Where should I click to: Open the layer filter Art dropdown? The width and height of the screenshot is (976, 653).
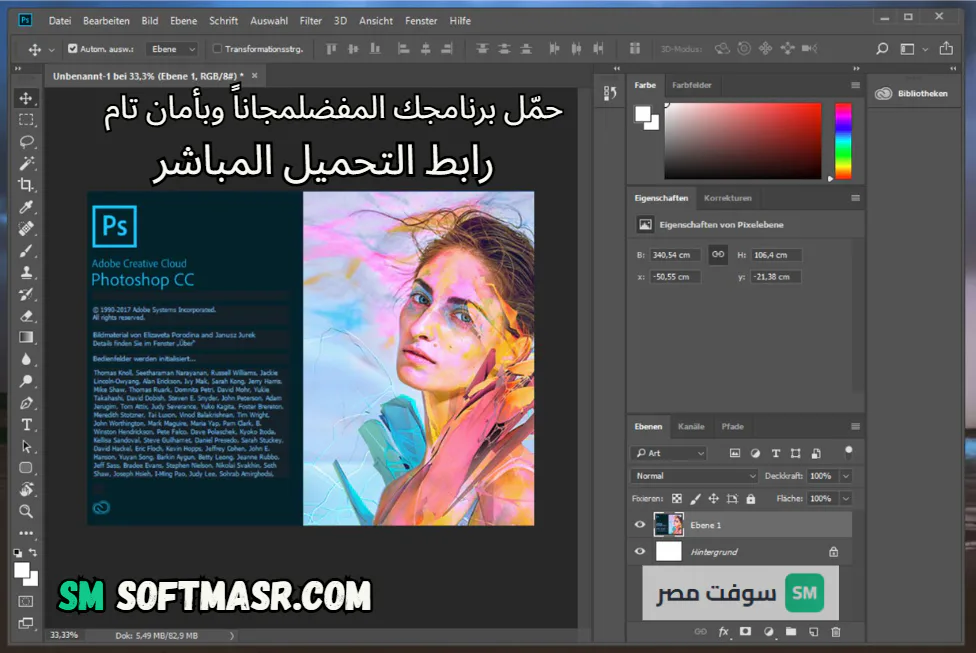(669, 453)
